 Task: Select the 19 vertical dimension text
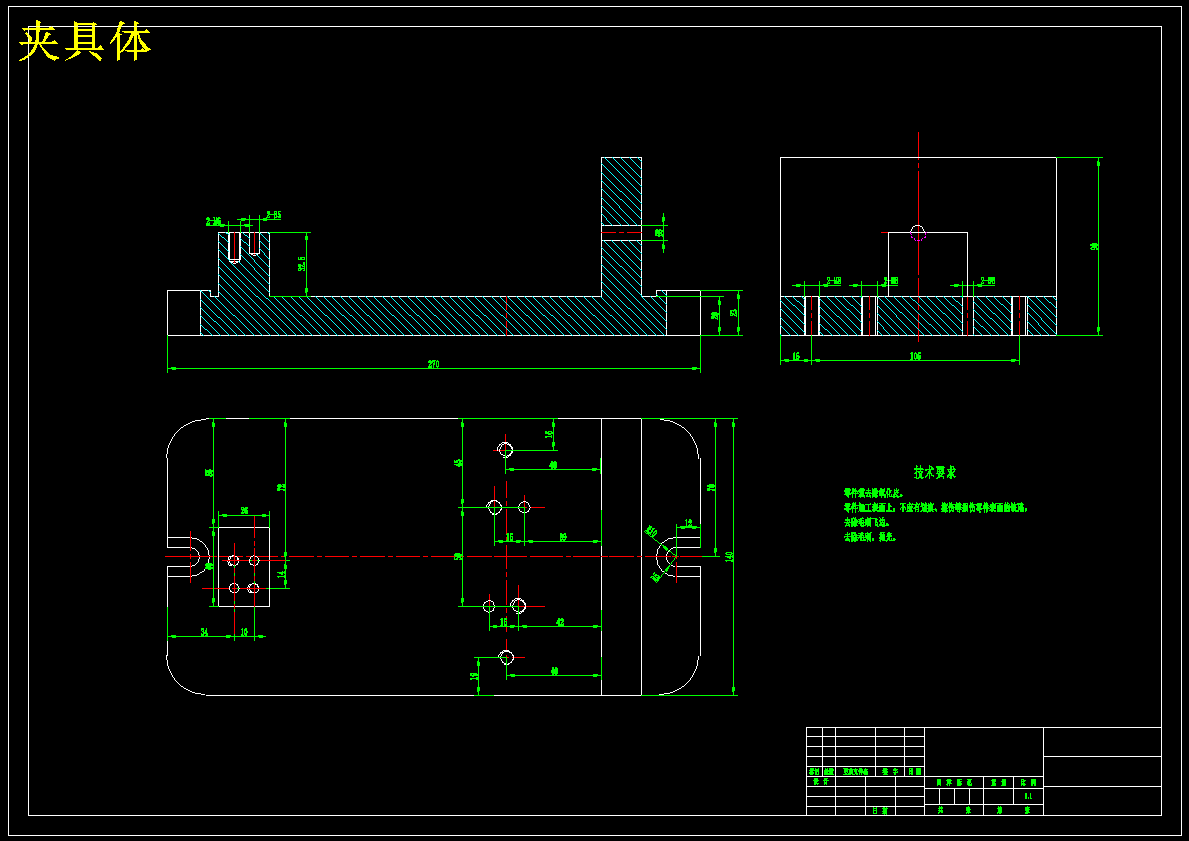[475, 677]
